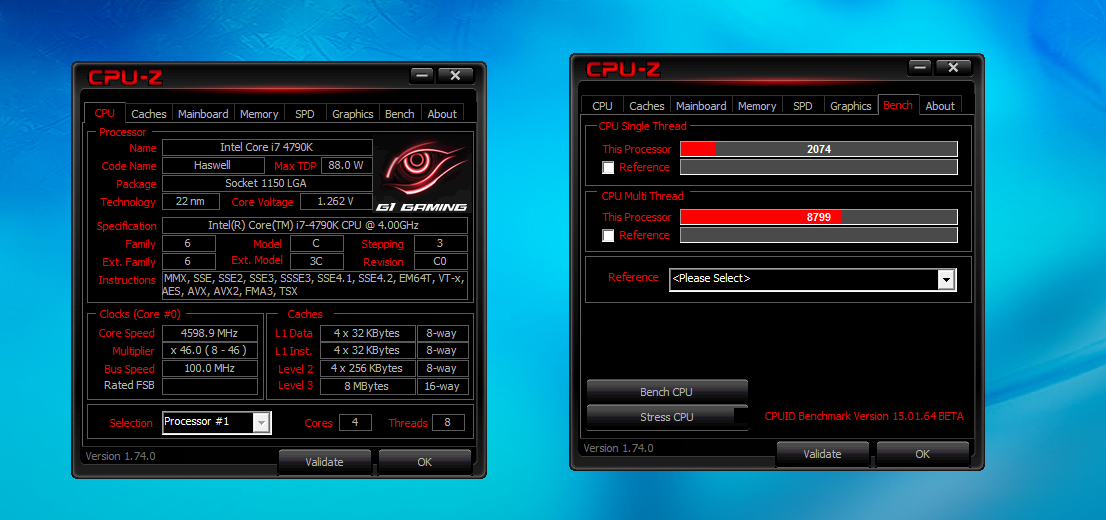
Task: Click the Level 3 value 8 MBytes
Action: coord(367,387)
